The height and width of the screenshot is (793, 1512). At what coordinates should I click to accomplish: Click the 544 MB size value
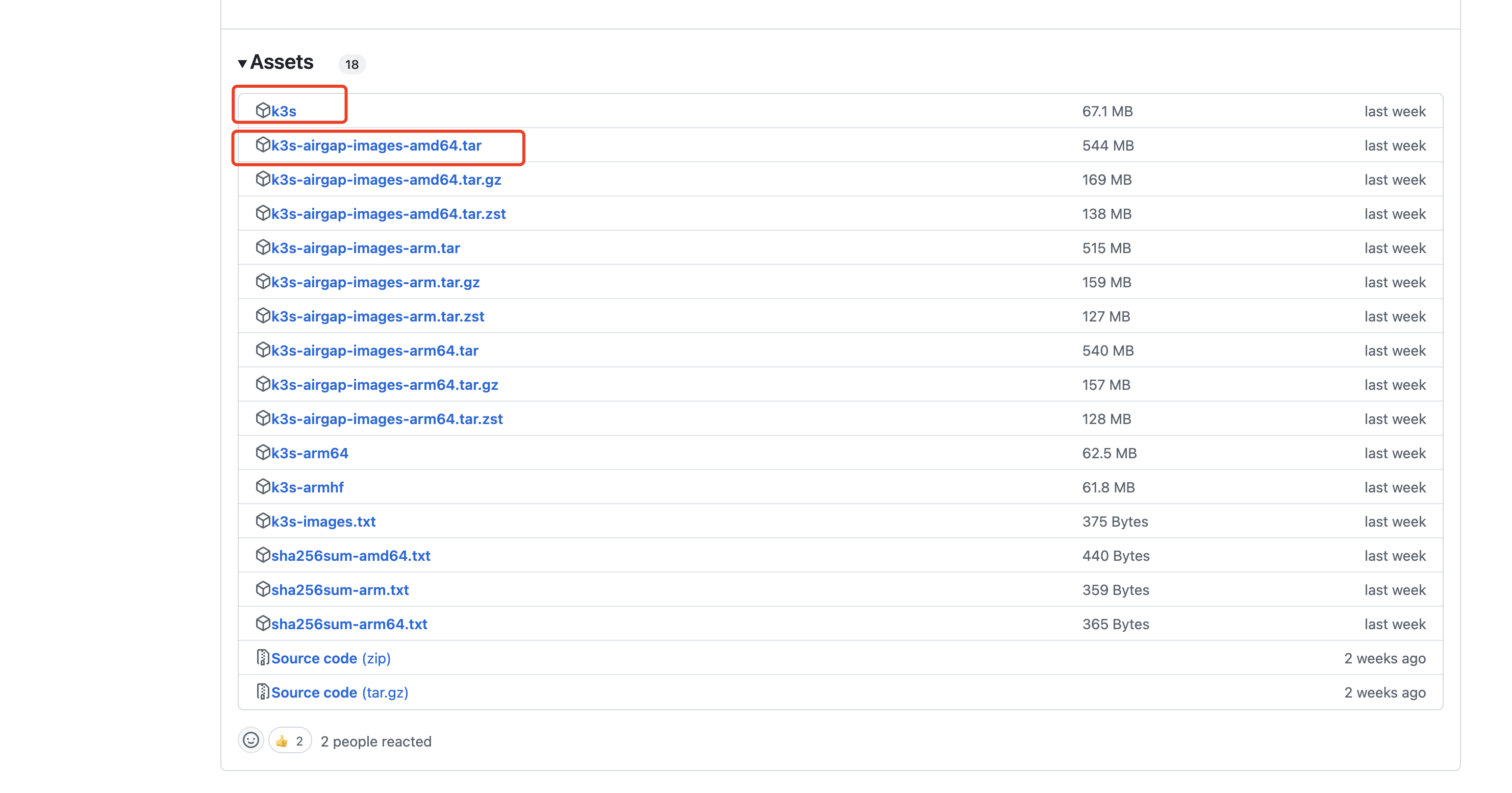[x=1108, y=145]
